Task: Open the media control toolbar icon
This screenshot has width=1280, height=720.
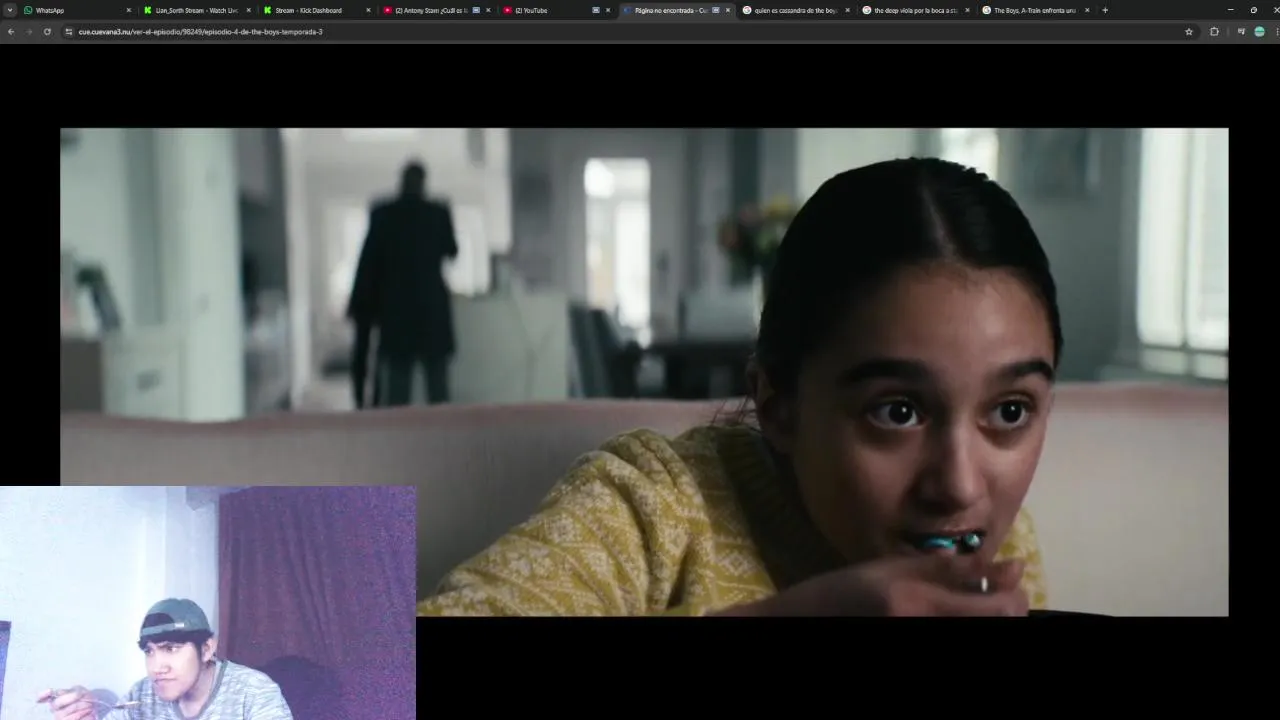Action: coord(1241,31)
